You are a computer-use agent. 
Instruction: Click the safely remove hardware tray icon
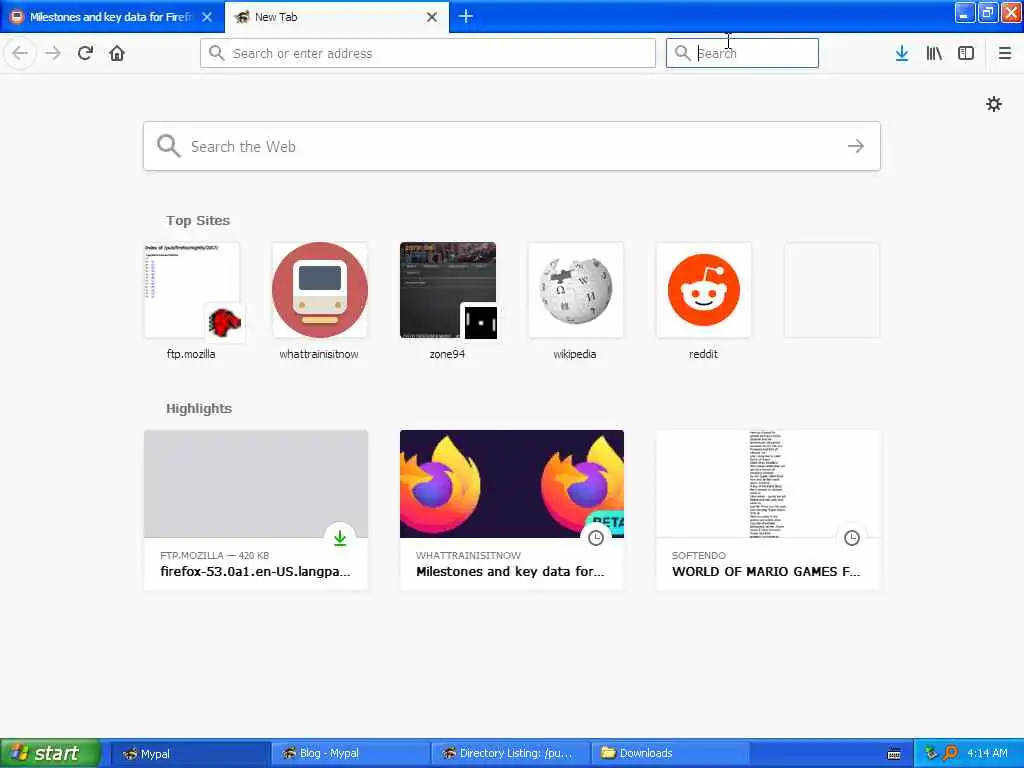click(x=931, y=753)
